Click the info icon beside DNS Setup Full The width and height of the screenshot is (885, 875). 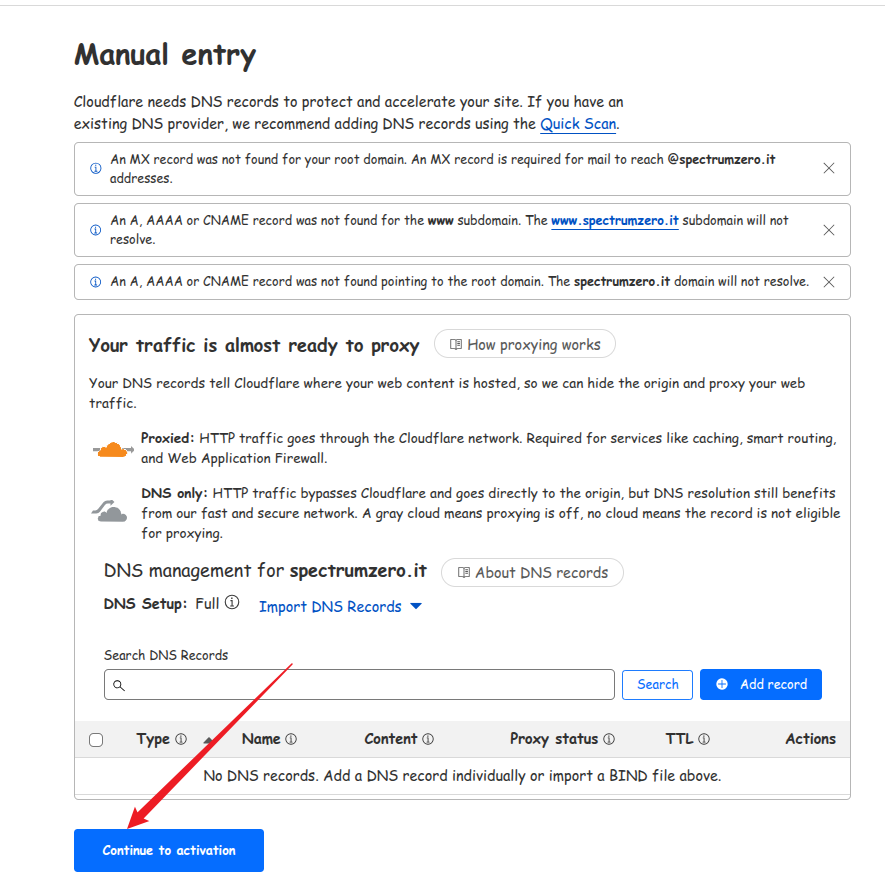232,603
